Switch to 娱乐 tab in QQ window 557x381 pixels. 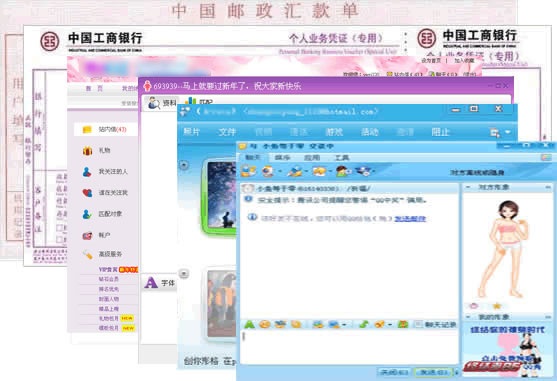pyautogui.click(x=282, y=157)
